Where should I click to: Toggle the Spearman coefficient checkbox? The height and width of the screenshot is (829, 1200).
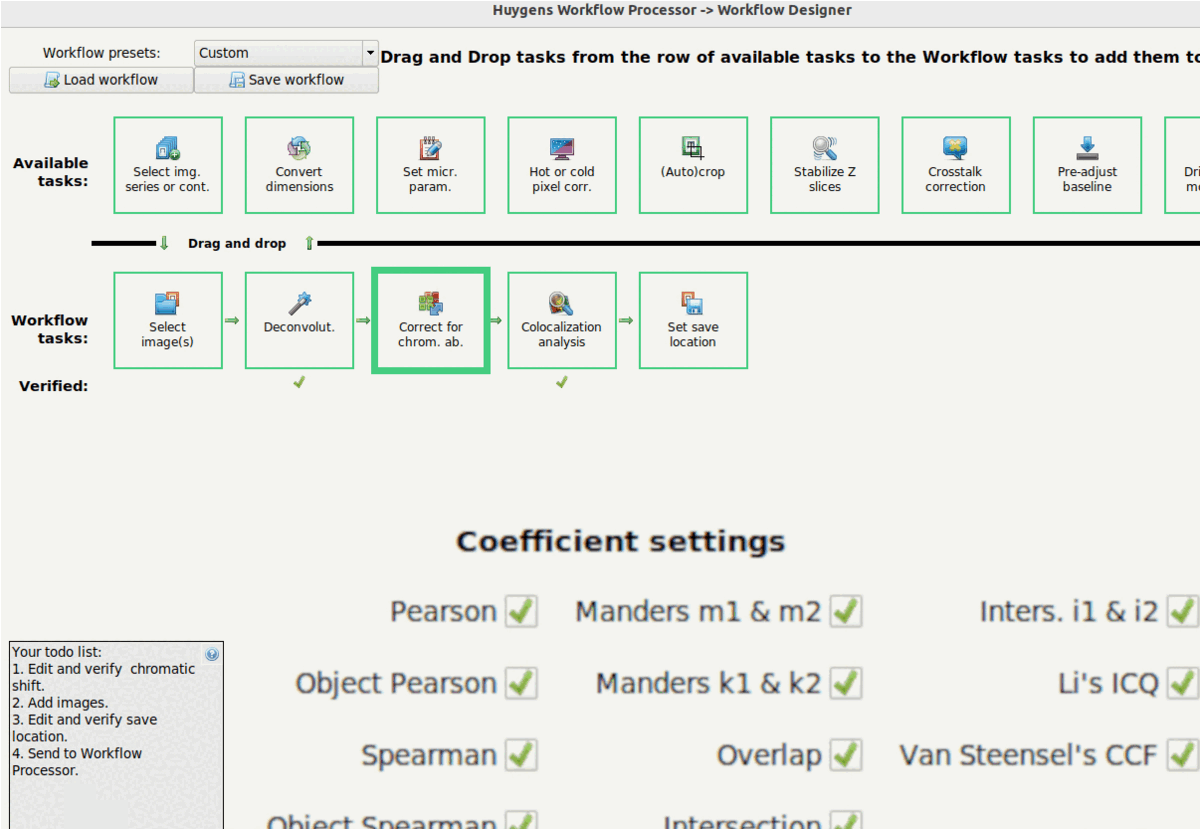[521, 755]
